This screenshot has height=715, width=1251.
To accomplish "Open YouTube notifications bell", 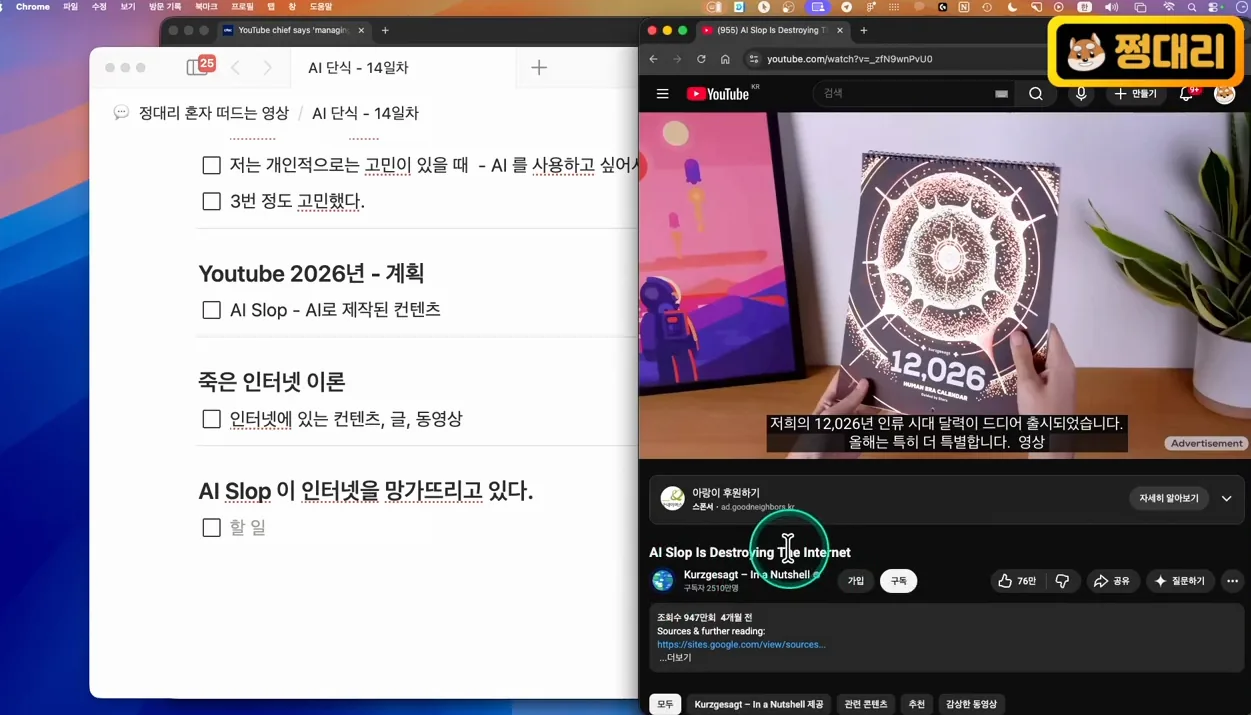I will point(1187,94).
